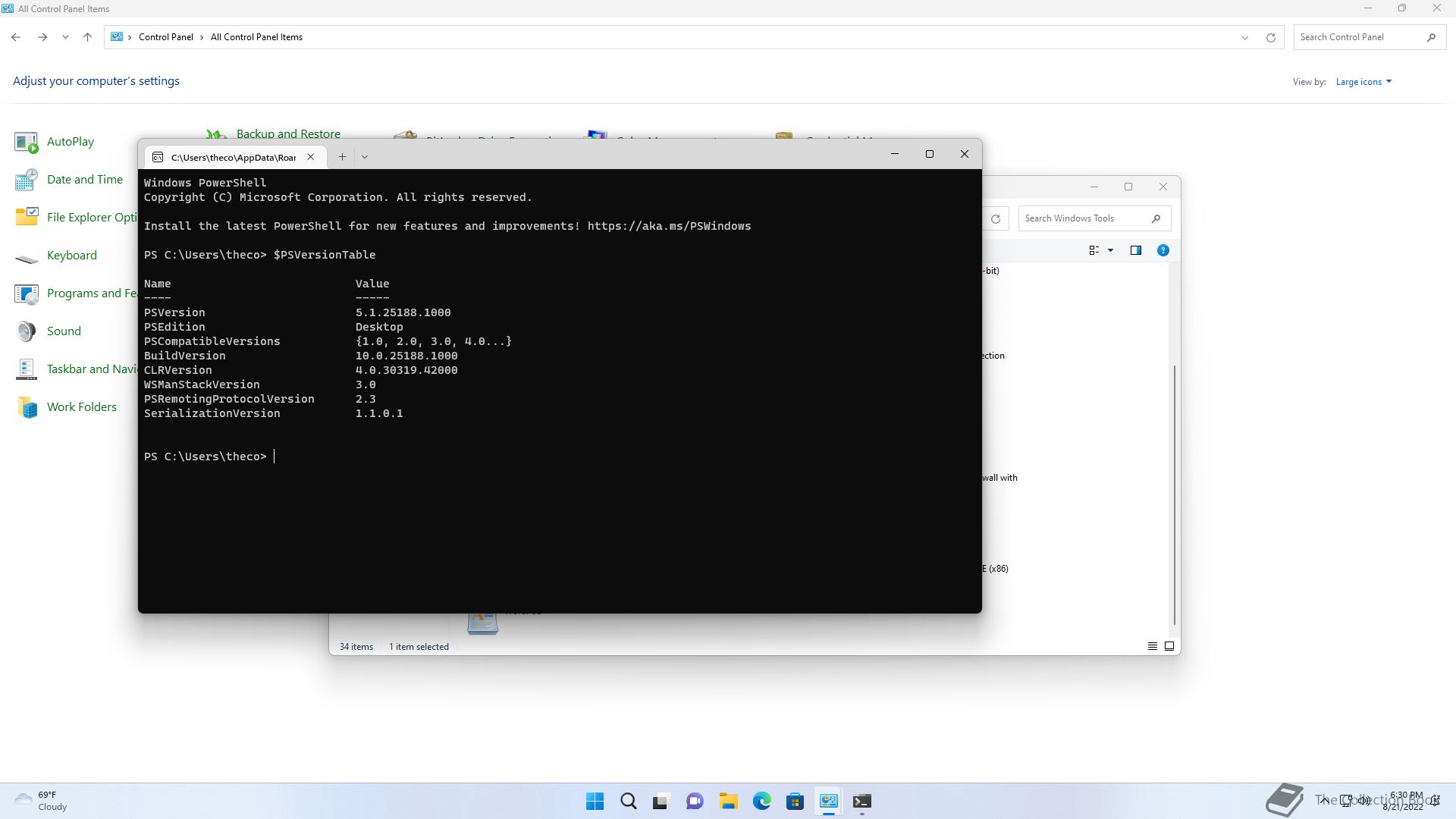Open View by Large icons dropdown
Viewport: 1456px width, 819px height.
pos(1363,82)
